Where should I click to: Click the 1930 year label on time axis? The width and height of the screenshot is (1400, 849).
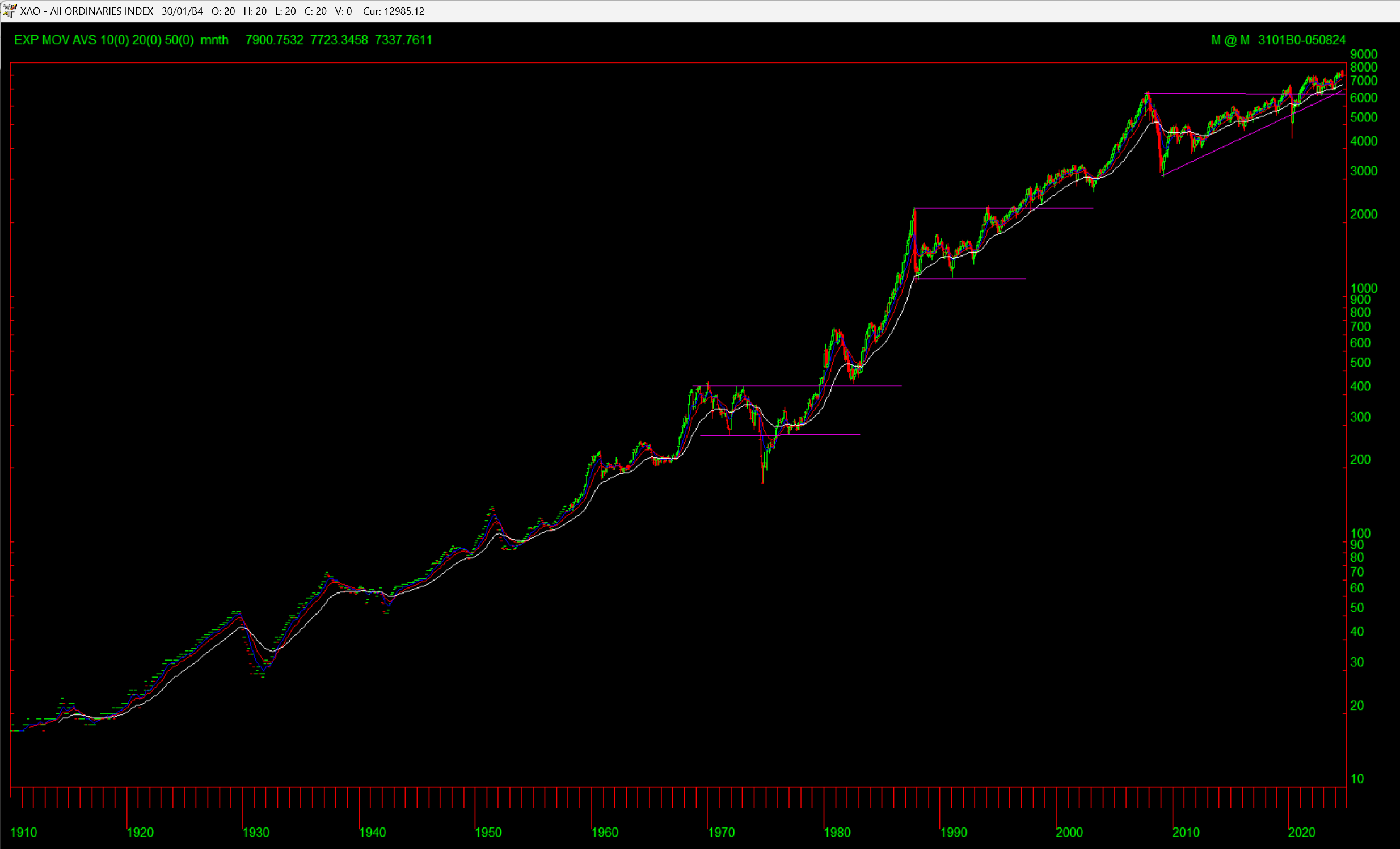click(256, 833)
